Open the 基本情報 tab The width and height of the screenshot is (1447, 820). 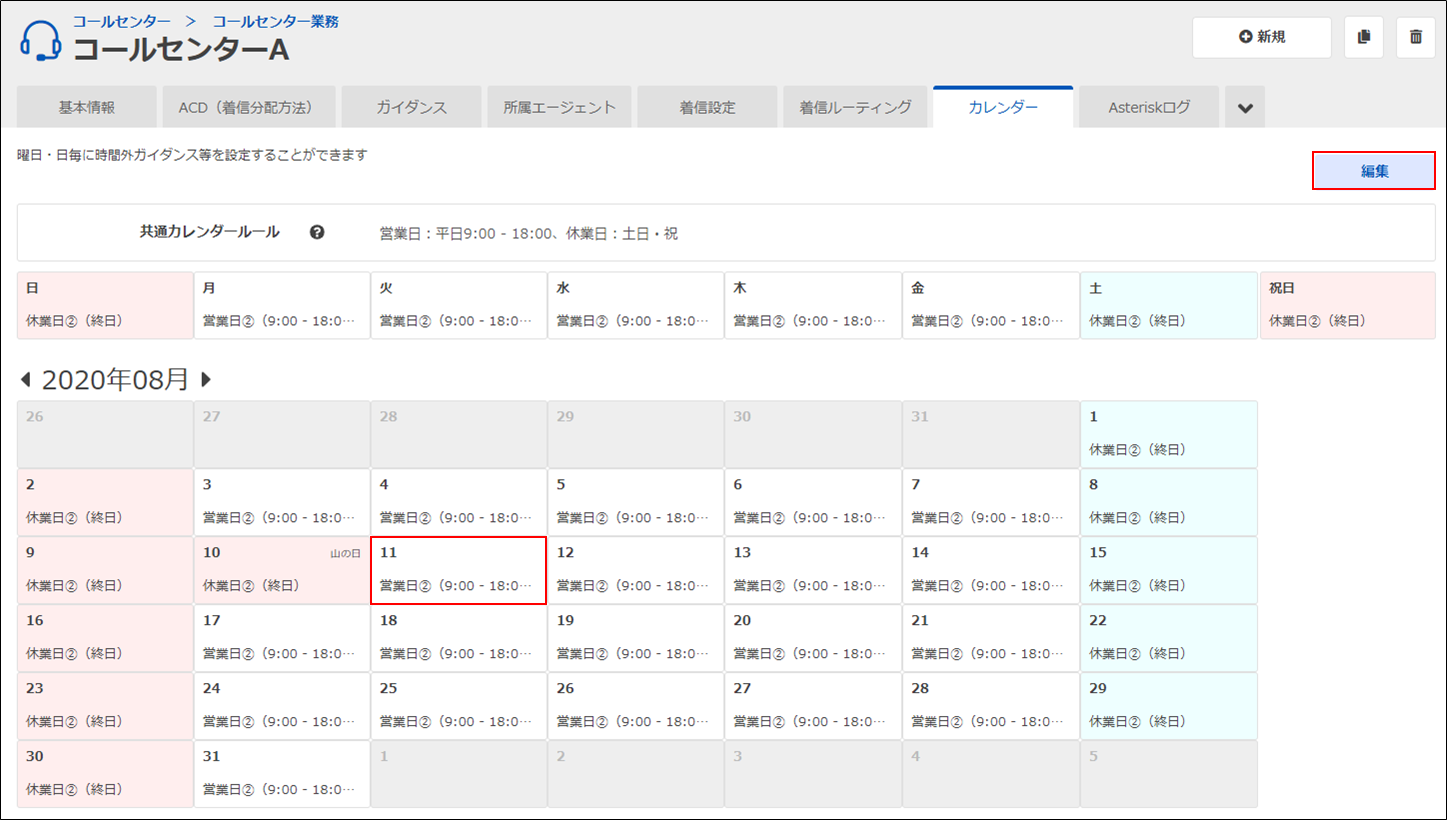coord(87,108)
